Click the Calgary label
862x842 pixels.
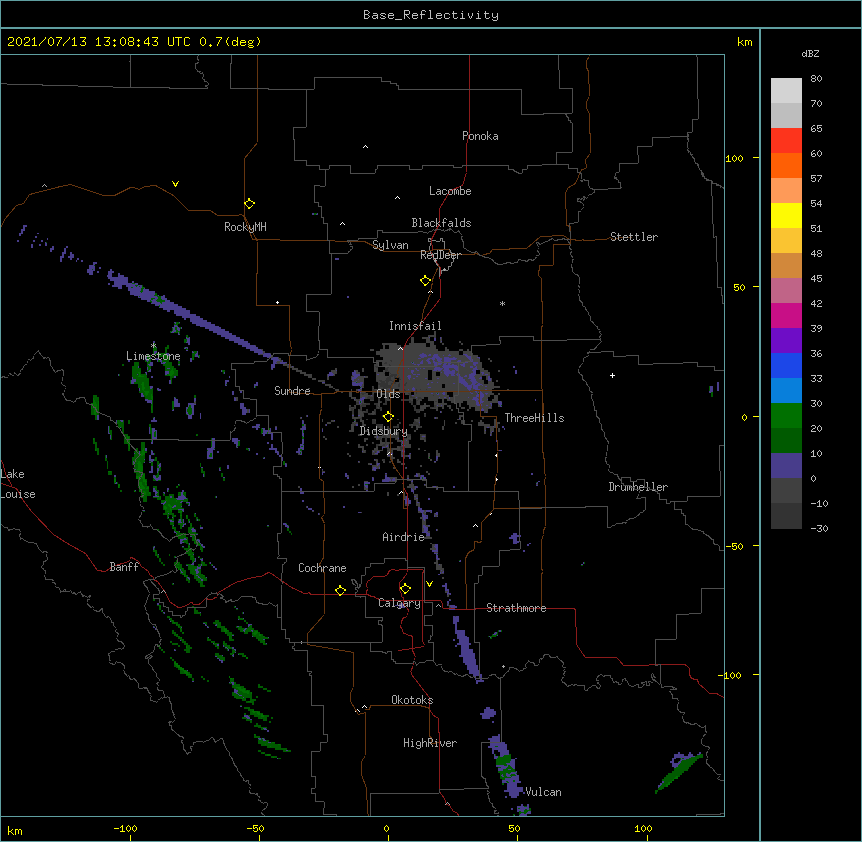pyautogui.click(x=399, y=603)
